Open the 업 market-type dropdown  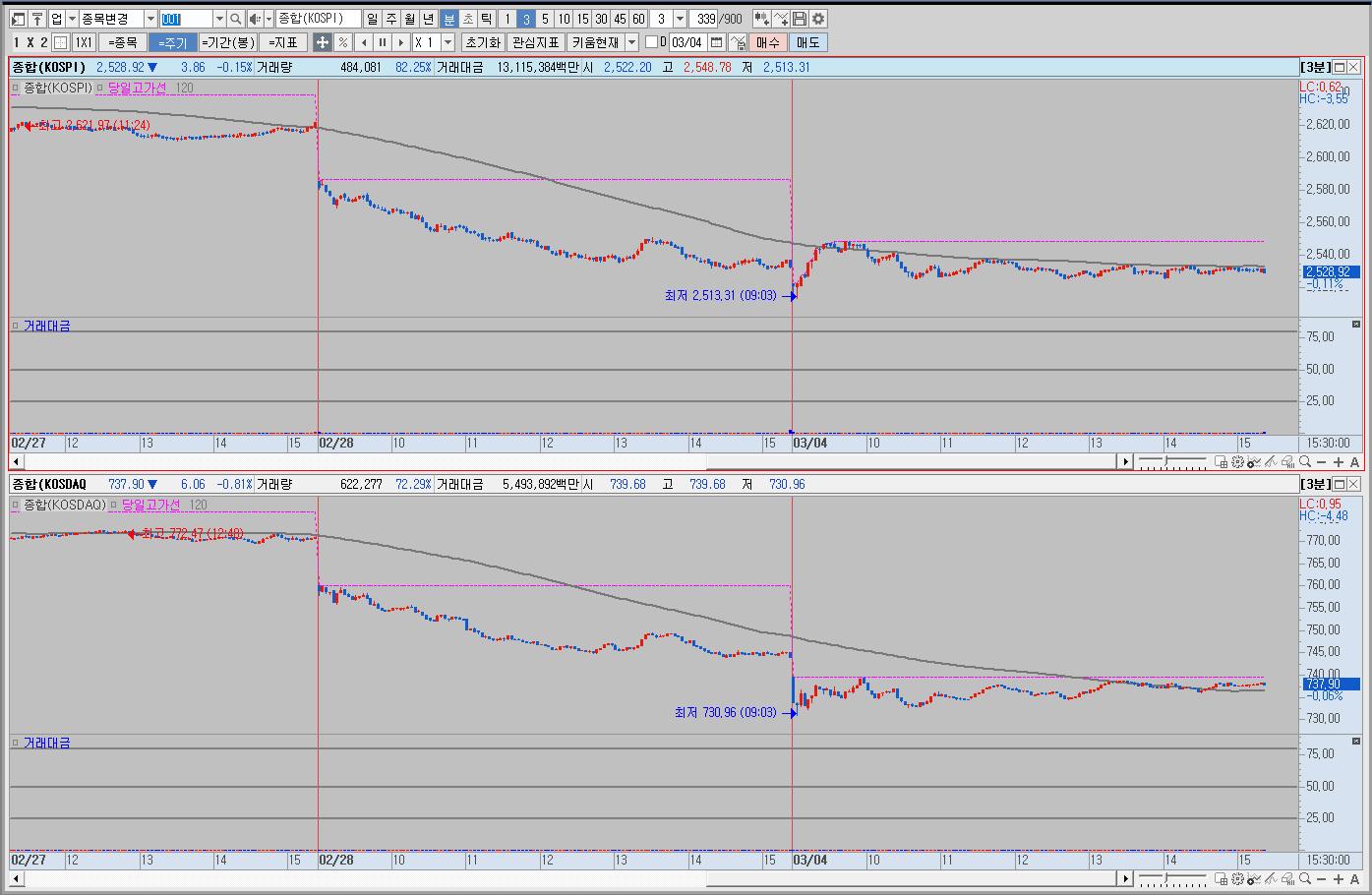coord(72,19)
